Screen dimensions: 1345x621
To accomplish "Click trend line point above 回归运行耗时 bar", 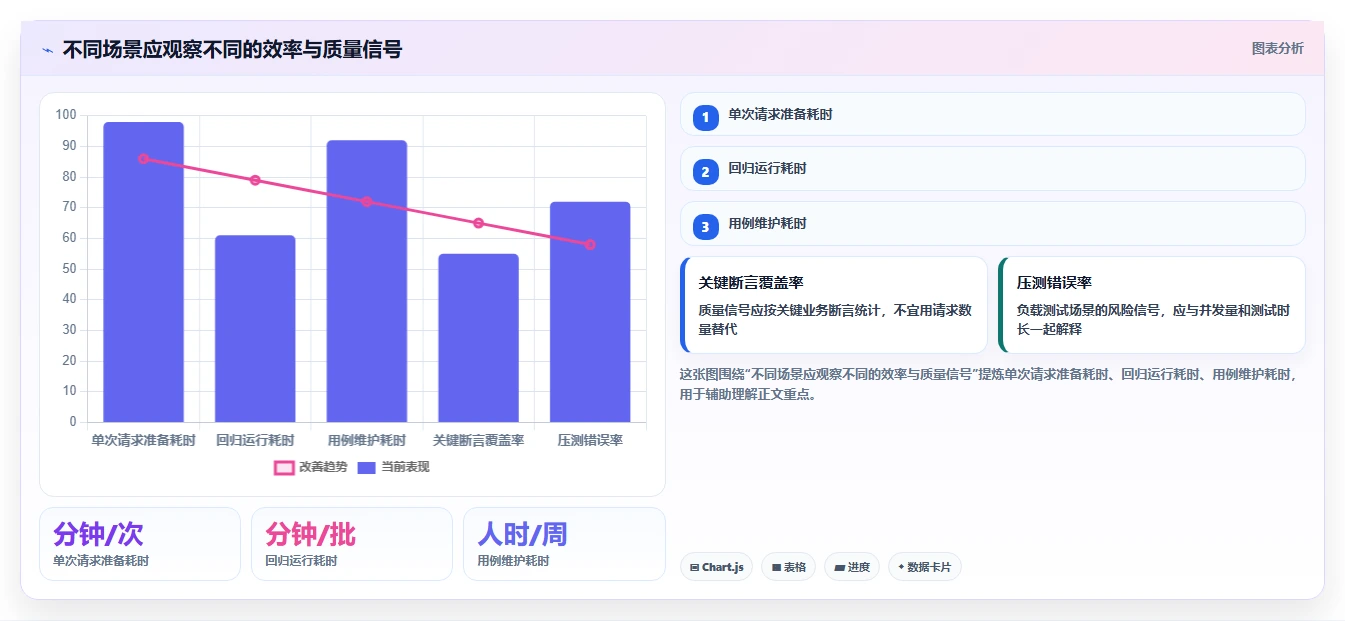I will [x=255, y=180].
